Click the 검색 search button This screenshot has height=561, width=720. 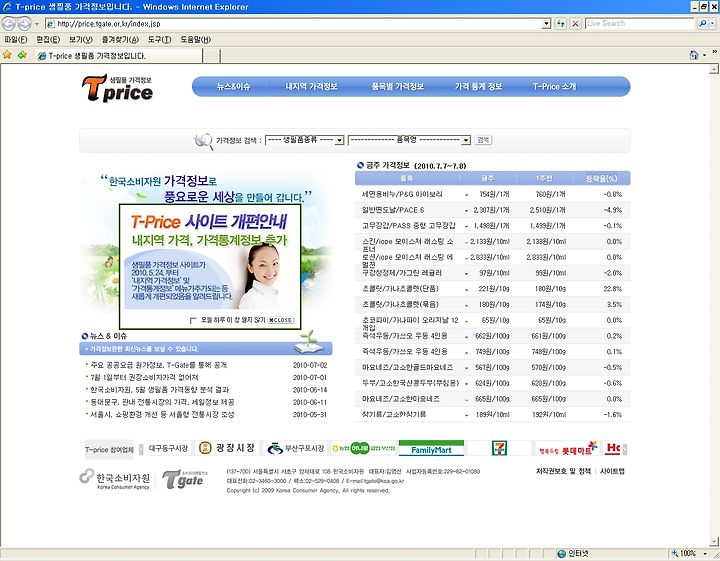483,140
